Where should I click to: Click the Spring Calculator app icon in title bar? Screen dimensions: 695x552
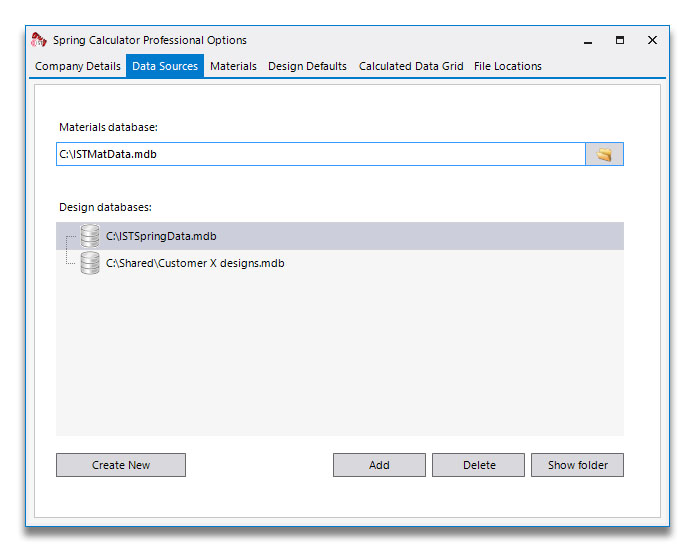[39, 40]
